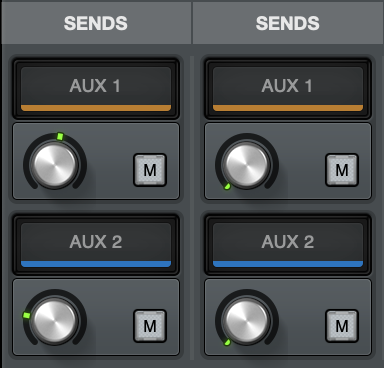
Task: Click green level marker on left AUX 2 knob
Action: click(x=26, y=315)
